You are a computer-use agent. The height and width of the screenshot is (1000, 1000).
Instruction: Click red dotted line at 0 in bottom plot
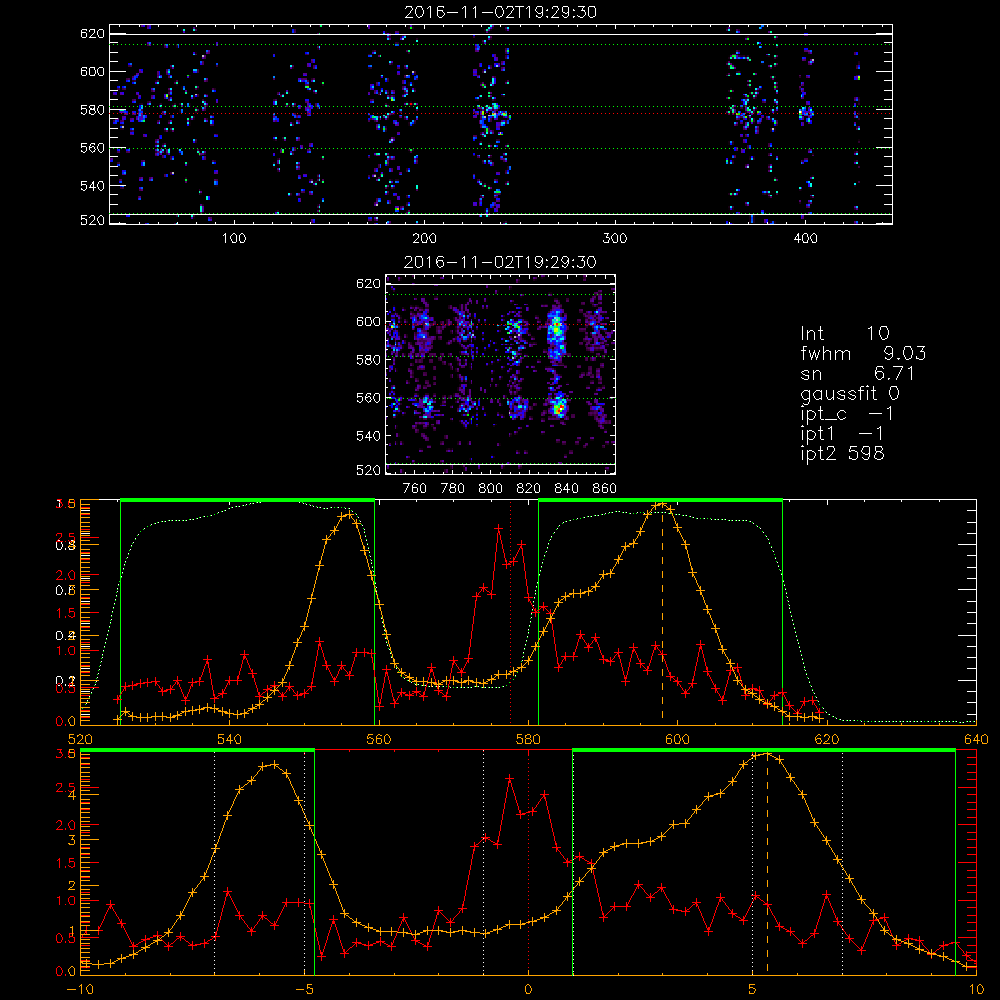[x=528, y=862]
